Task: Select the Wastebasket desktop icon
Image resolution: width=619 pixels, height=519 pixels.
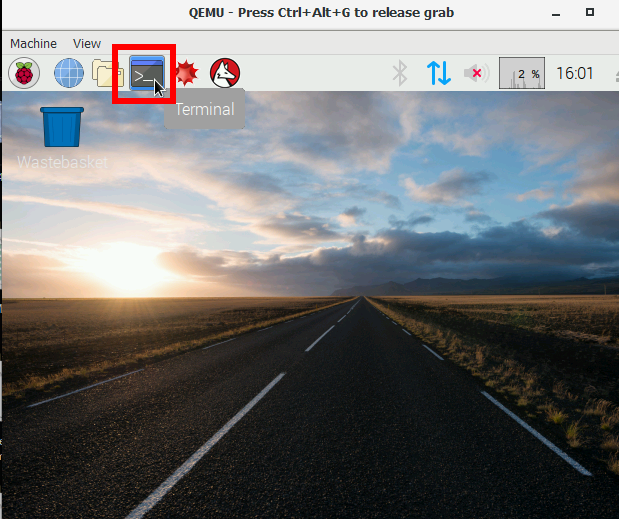Action: click(62, 138)
